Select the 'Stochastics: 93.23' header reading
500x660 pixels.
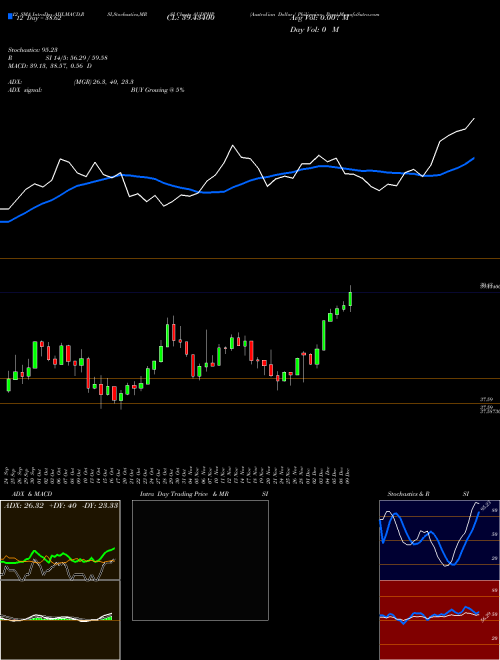32,50
